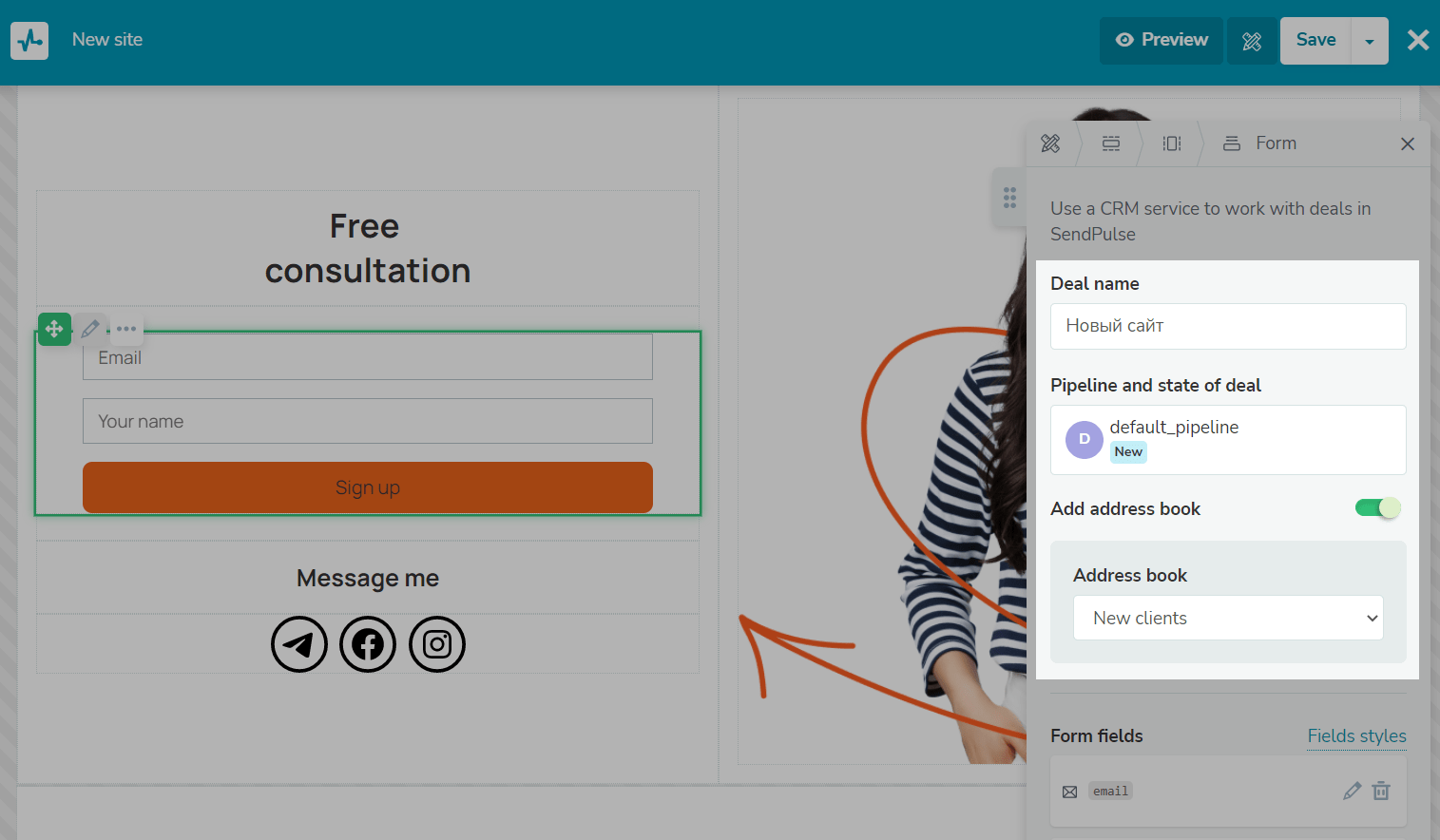Edit the email field with pencil
1440x840 pixels.
(x=1352, y=791)
